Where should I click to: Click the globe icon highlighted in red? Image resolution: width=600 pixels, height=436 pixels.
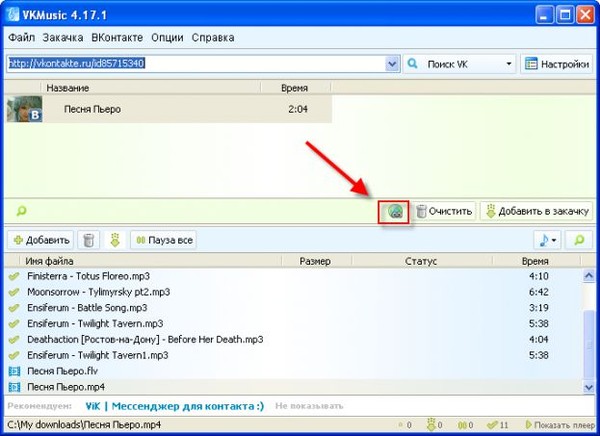[394, 212]
